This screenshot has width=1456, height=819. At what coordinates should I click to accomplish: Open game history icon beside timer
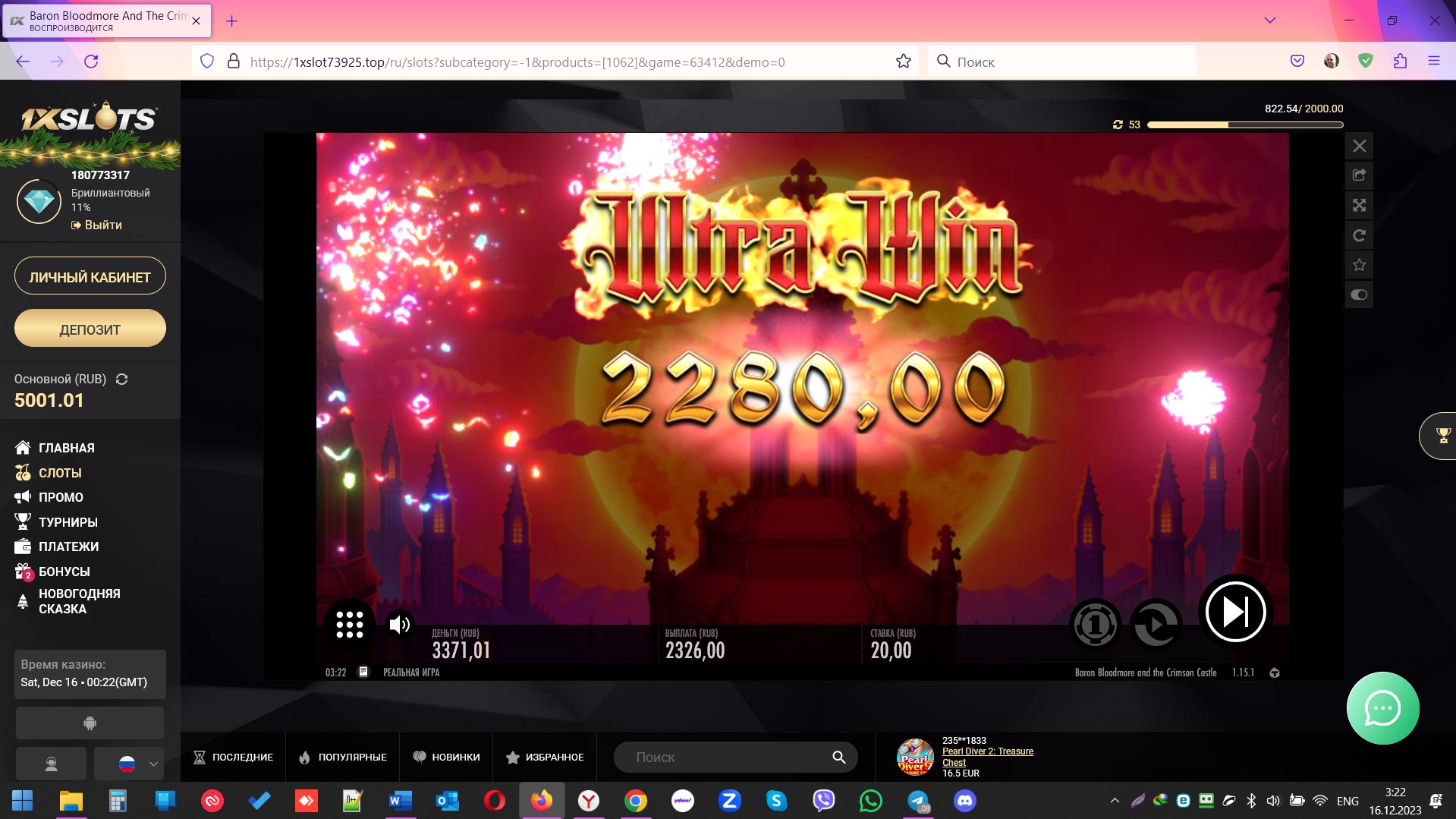coord(363,672)
